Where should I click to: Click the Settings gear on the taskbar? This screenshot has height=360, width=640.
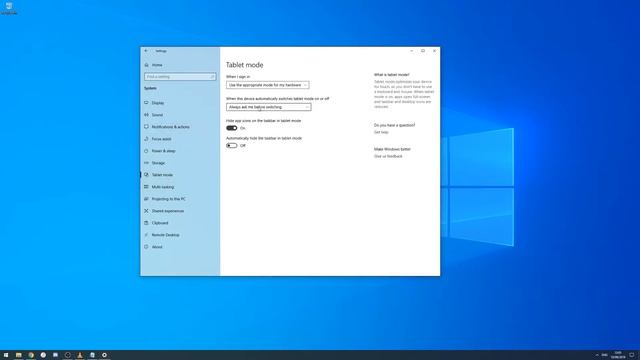(x=104, y=355)
